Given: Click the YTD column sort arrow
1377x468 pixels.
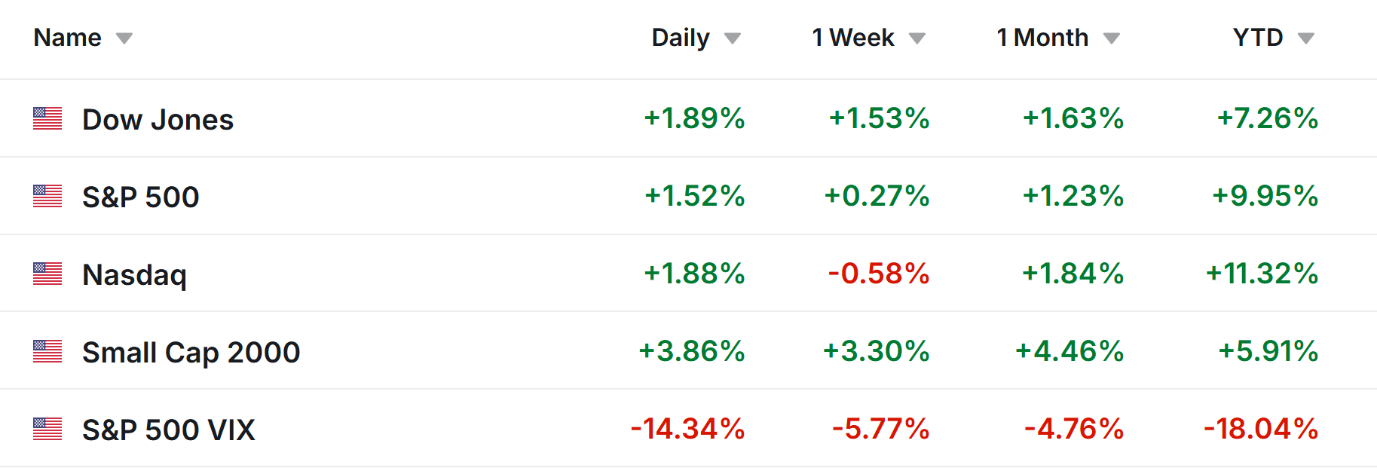Looking at the screenshot, I should [1306, 39].
